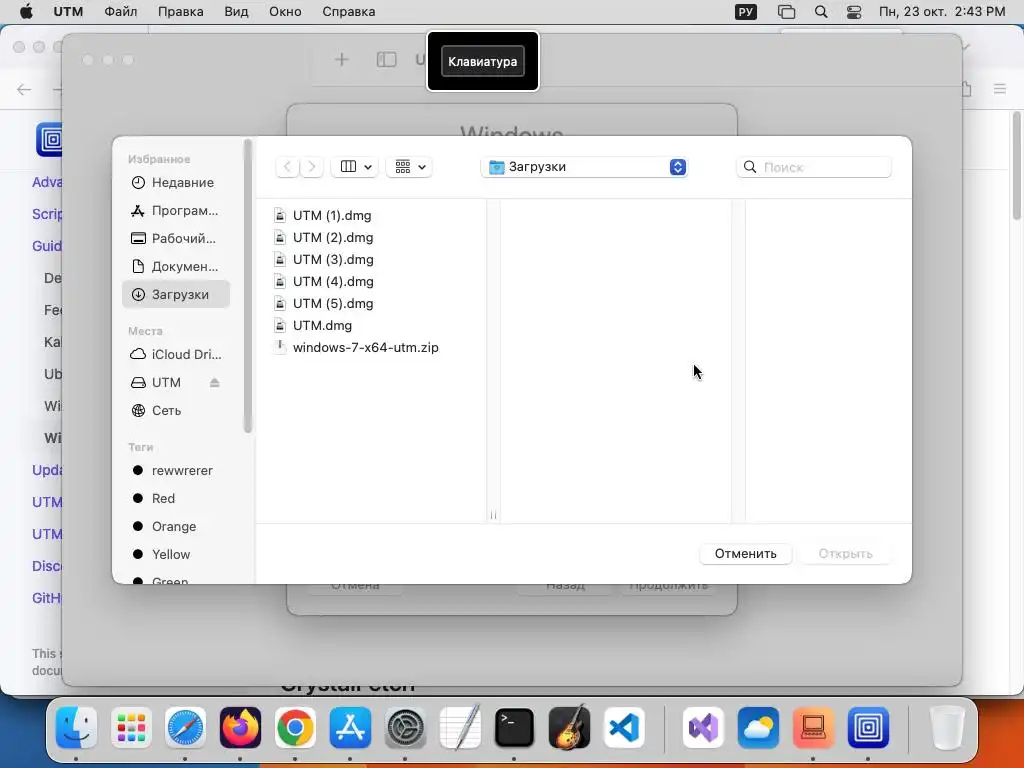The width and height of the screenshot is (1024, 768).
Task: Open the column view switcher dropdown
Action: coord(355,167)
